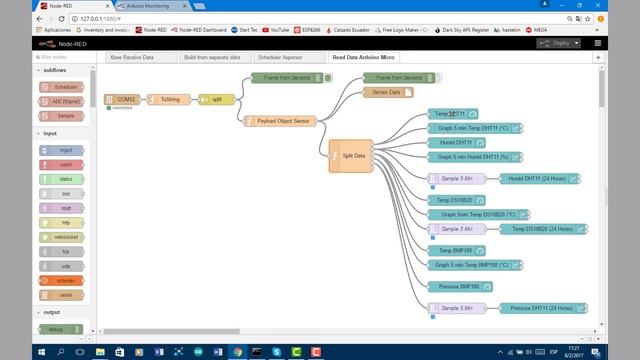Screen dimensions: 640x360
Task: Switch to the Arduino Monitoring browser tab
Action: pos(152,6)
